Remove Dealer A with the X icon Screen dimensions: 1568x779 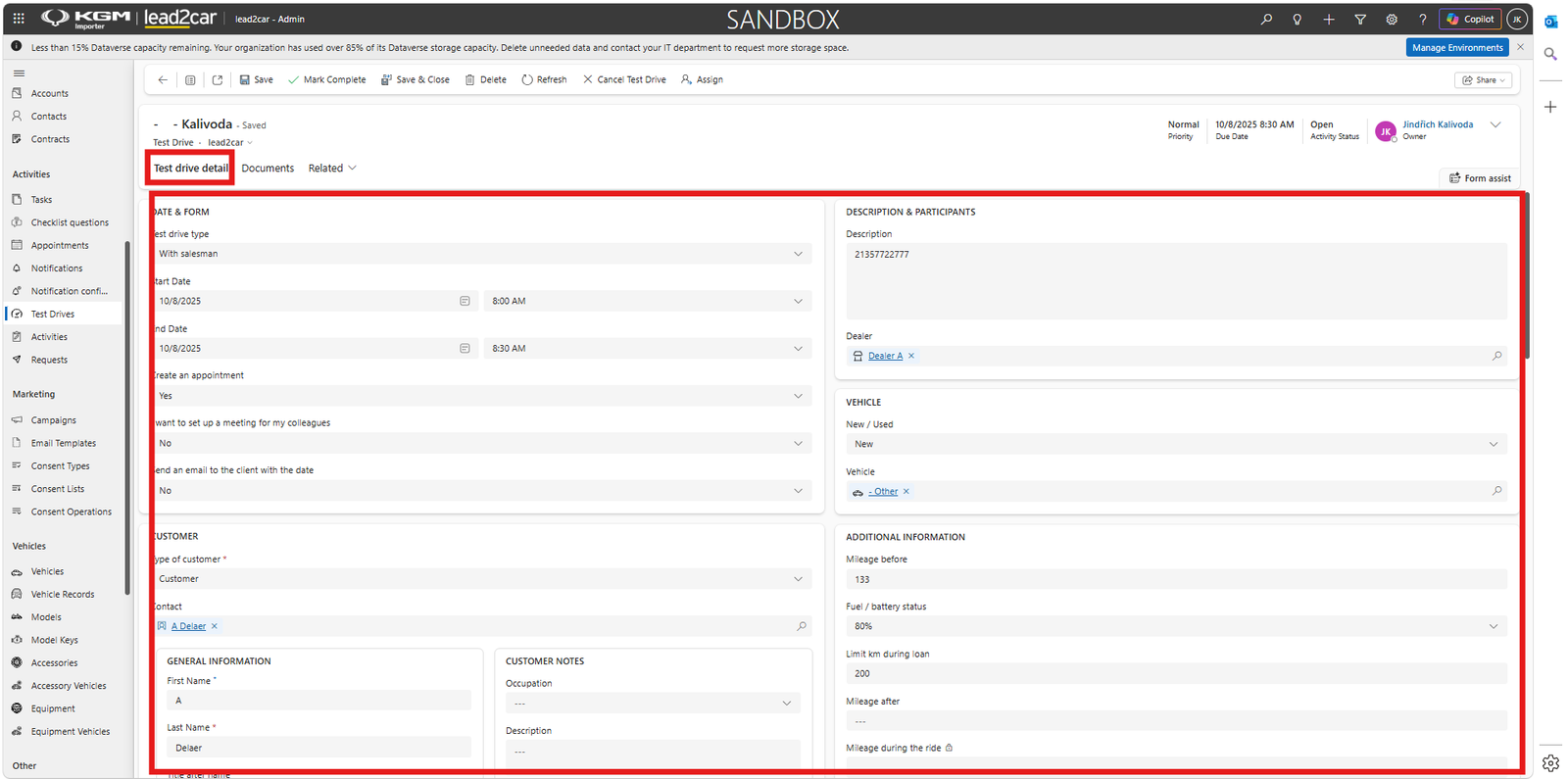tap(911, 356)
